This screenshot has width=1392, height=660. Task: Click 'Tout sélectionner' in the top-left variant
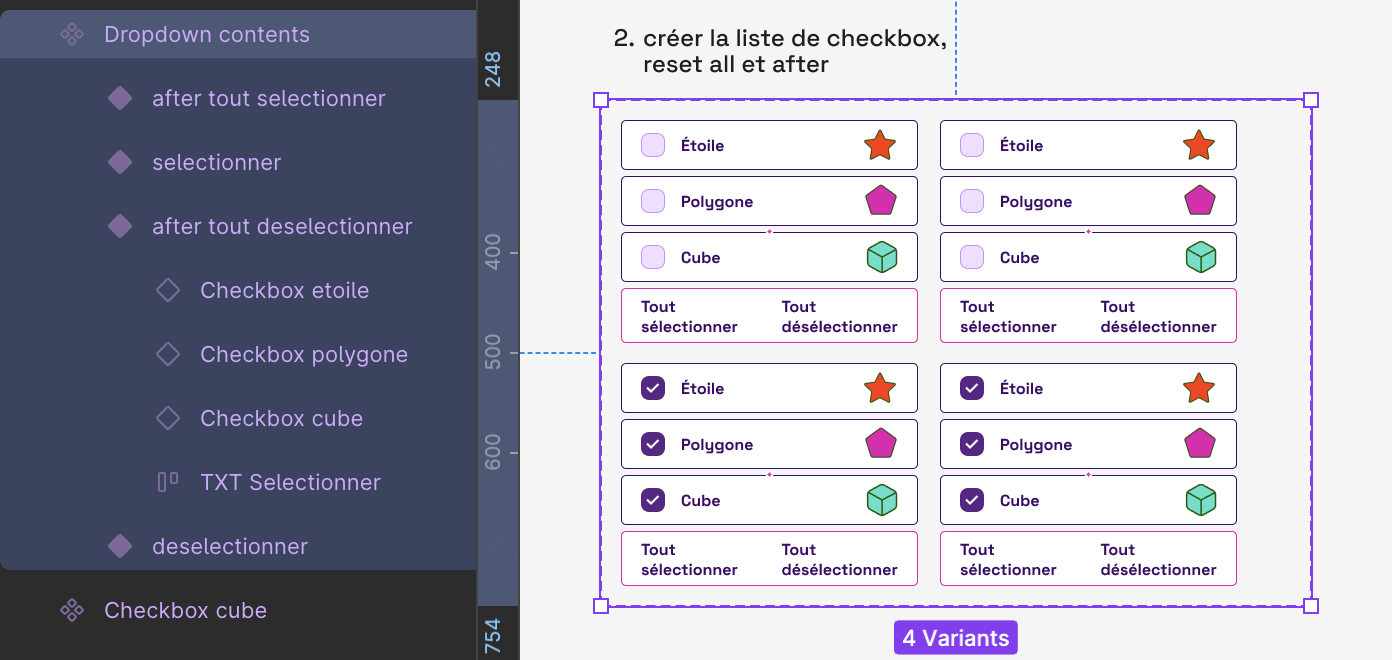point(689,316)
